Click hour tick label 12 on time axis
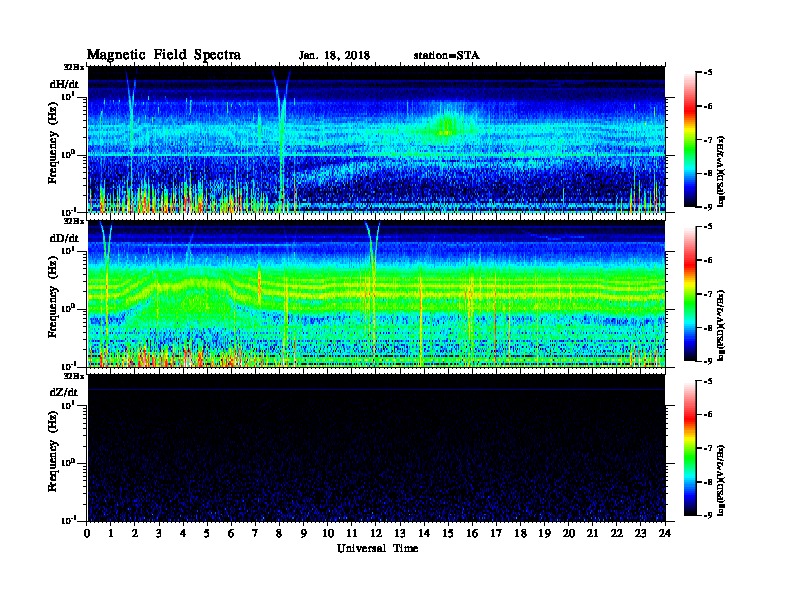The image size is (792, 612). (x=376, y=534)
